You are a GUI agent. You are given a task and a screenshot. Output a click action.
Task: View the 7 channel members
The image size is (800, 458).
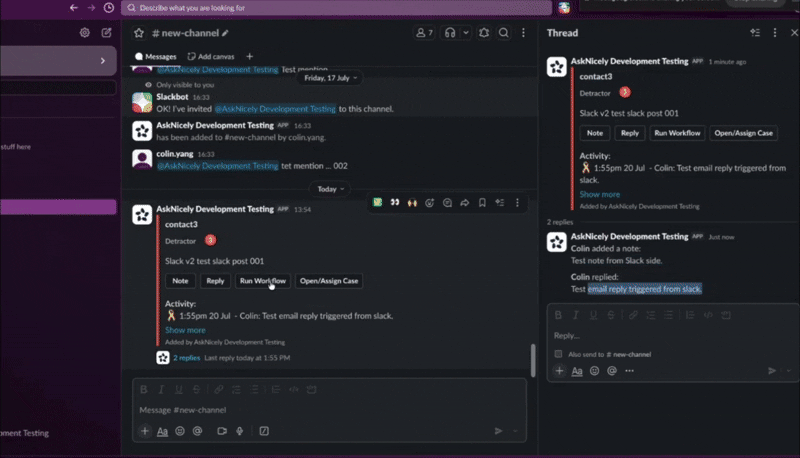tap(424, 33)
